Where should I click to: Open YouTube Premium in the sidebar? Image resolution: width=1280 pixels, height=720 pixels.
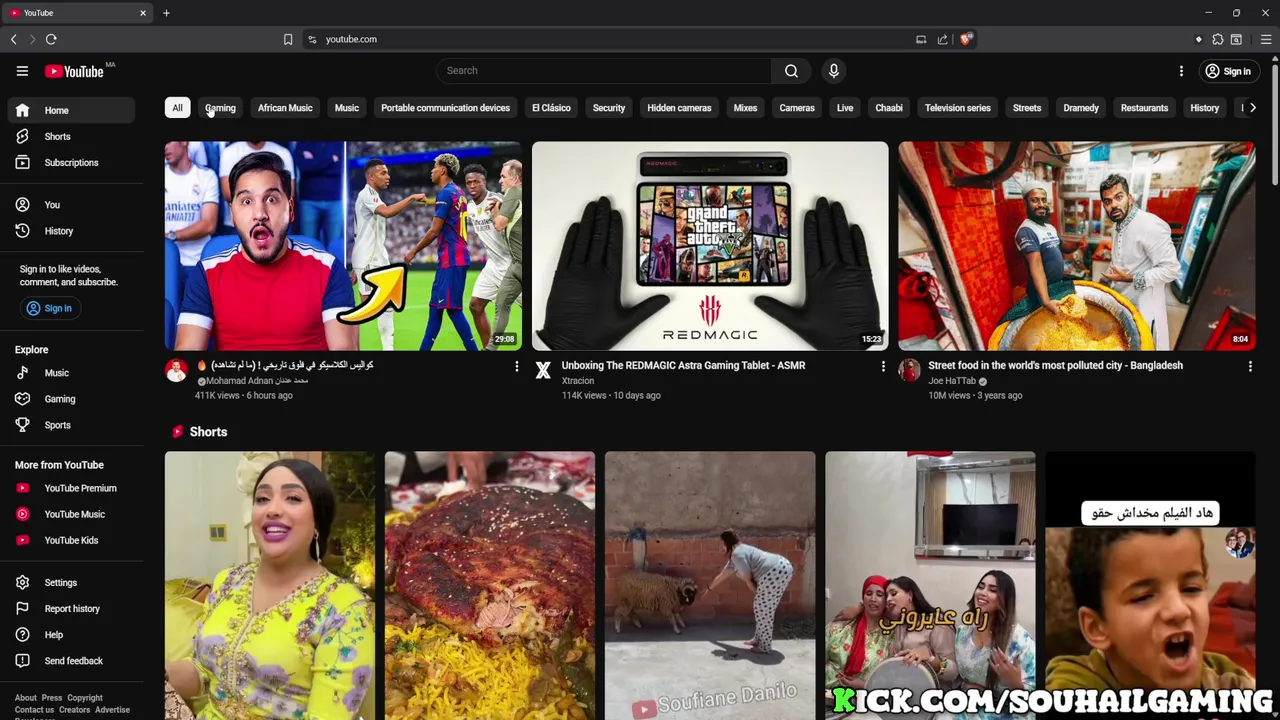(70, 488)
